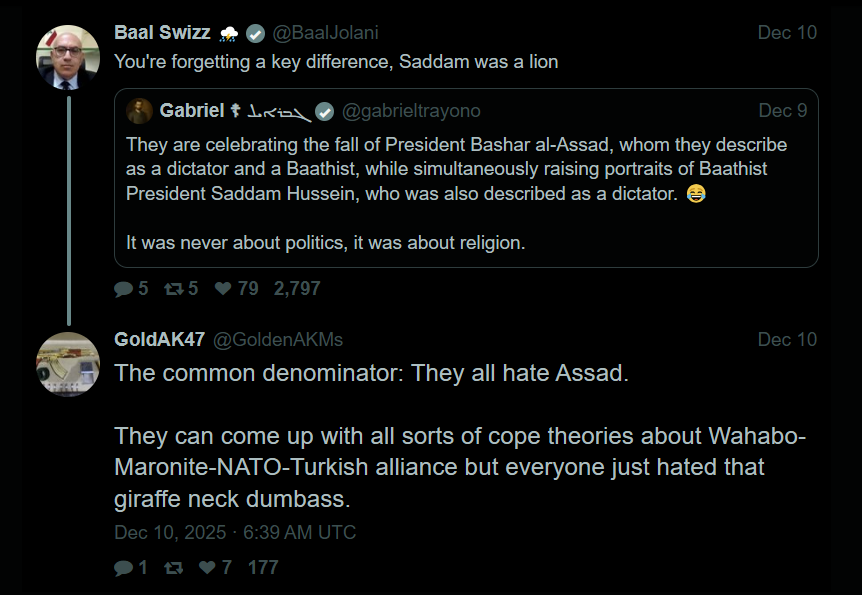Like GoldAK47's tweet with the heart icon

coord(207,568)
